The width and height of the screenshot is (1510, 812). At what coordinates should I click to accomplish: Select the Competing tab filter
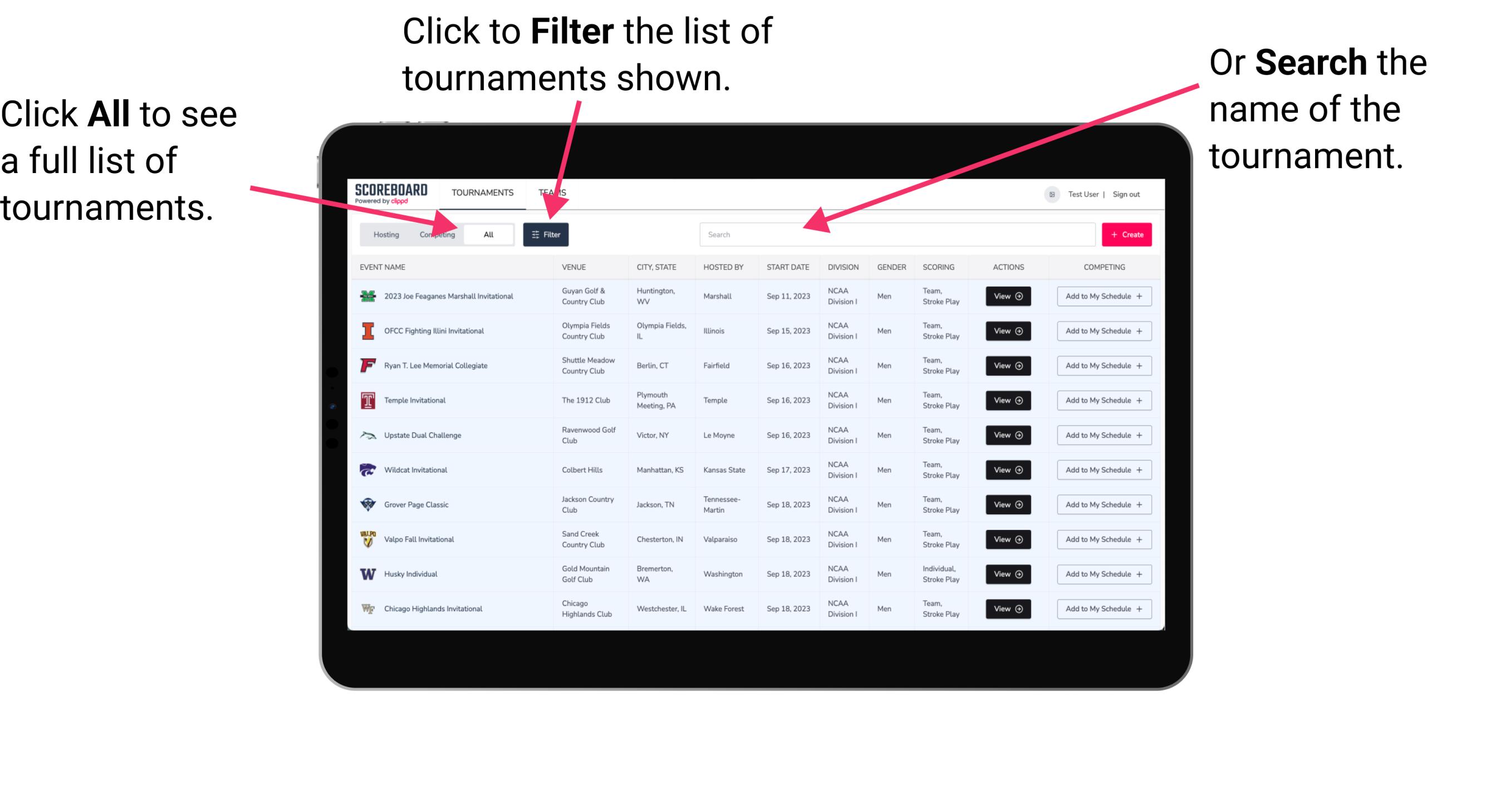435,234
